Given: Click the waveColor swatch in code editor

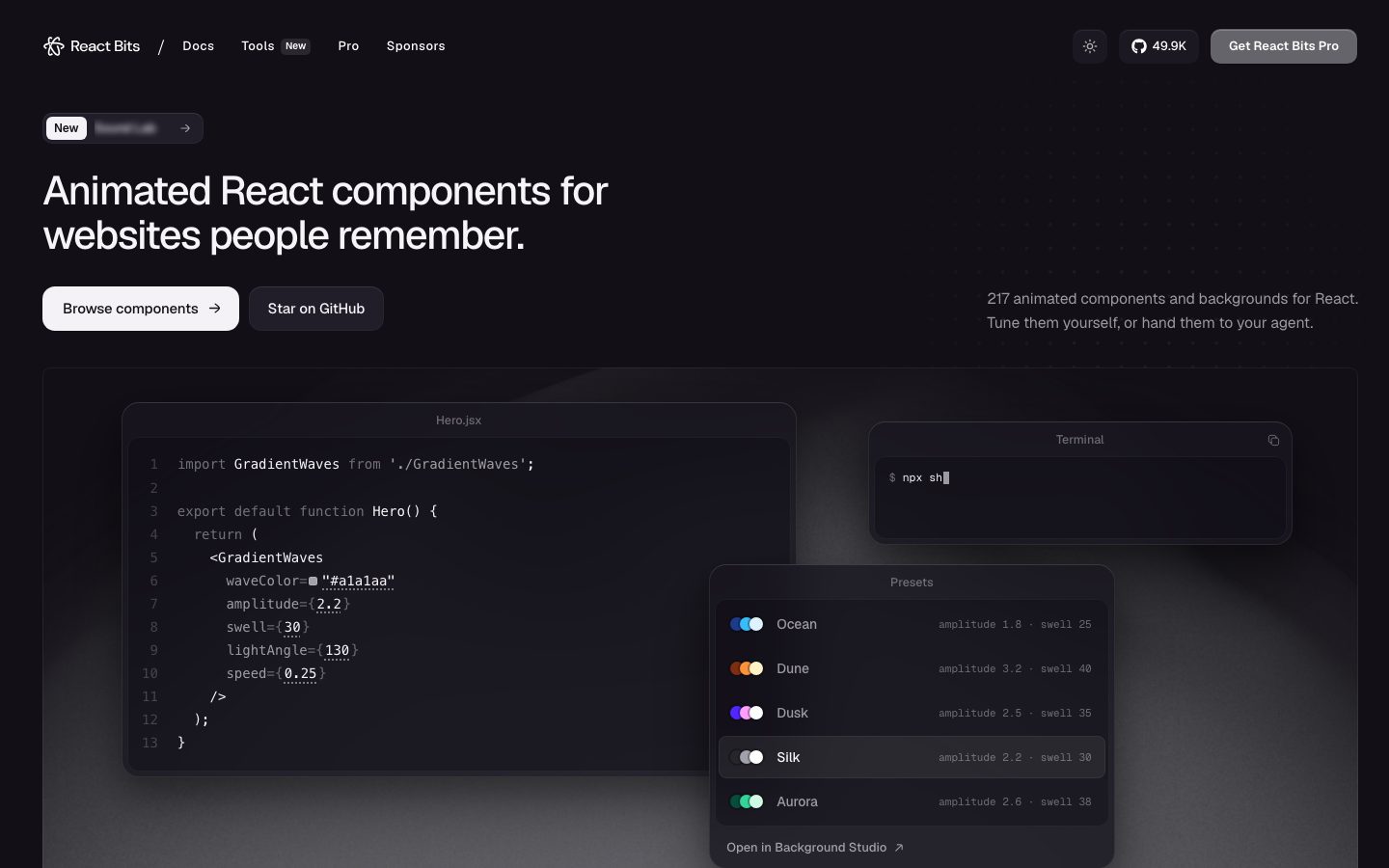Looking at the screenshot, I should pos(313,581).
